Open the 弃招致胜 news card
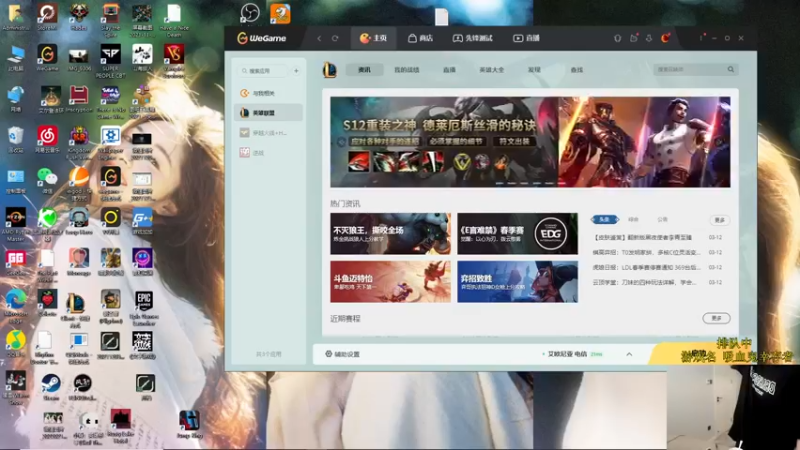The image size is (800, 450). 517,282
